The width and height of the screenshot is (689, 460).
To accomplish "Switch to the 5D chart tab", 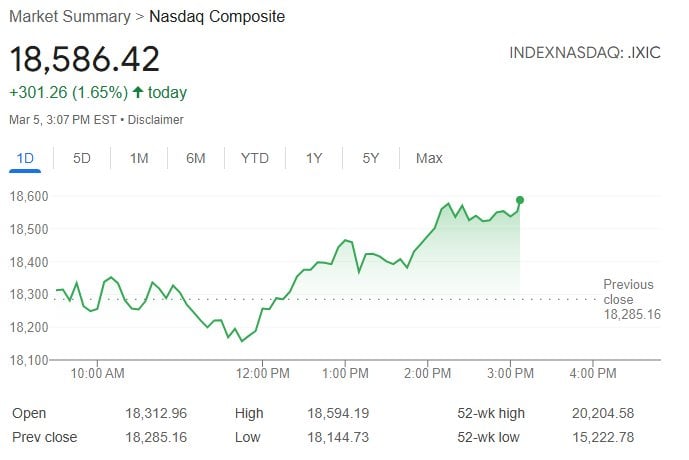I will (x=82, y=158).
